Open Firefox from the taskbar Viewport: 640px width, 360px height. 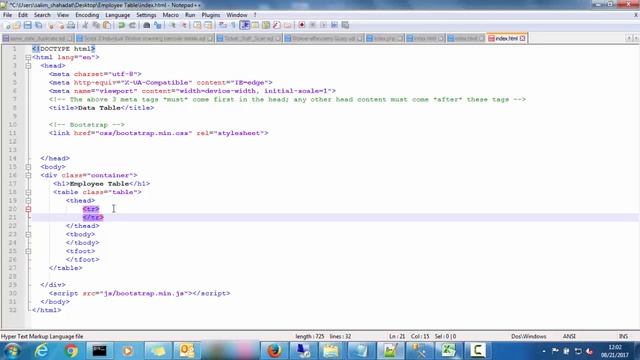tap(274, 351)
